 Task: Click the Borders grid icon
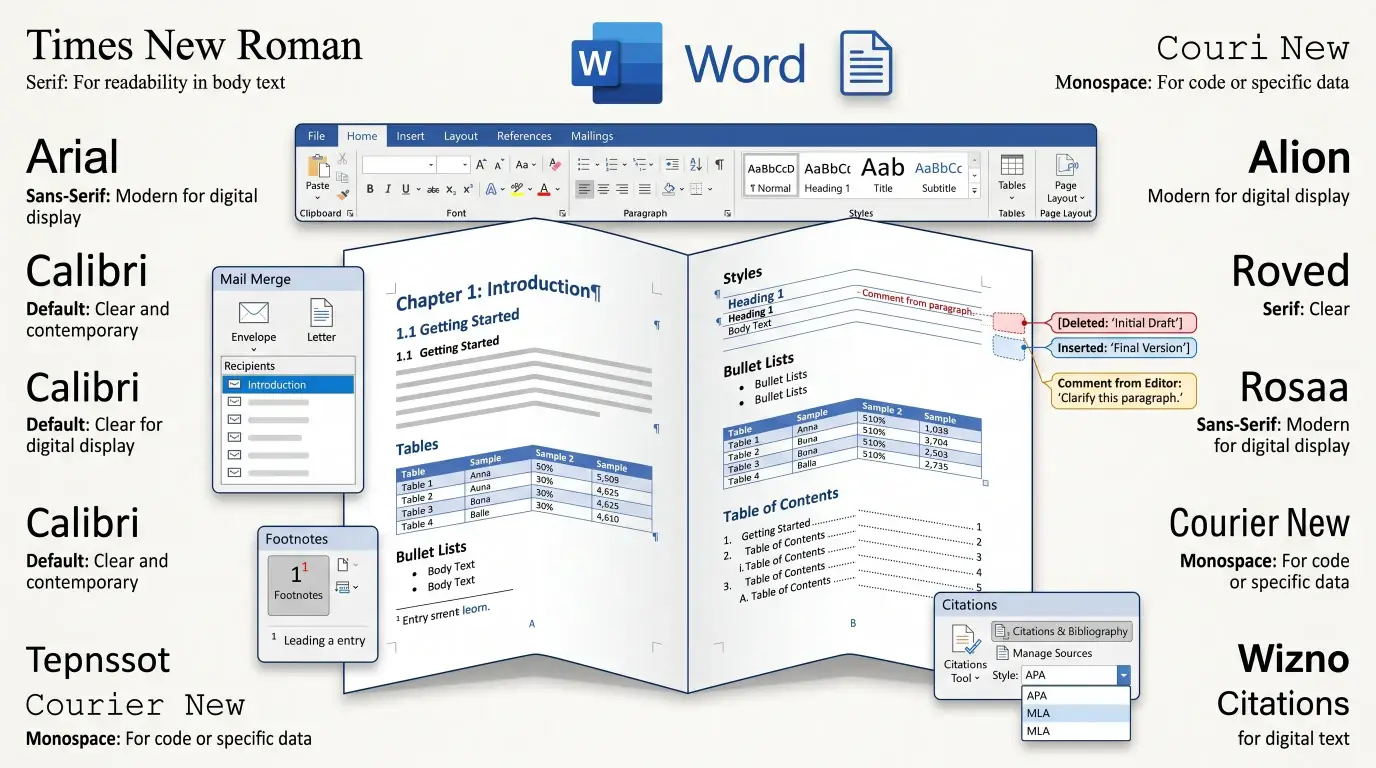[x=695, y=189]
